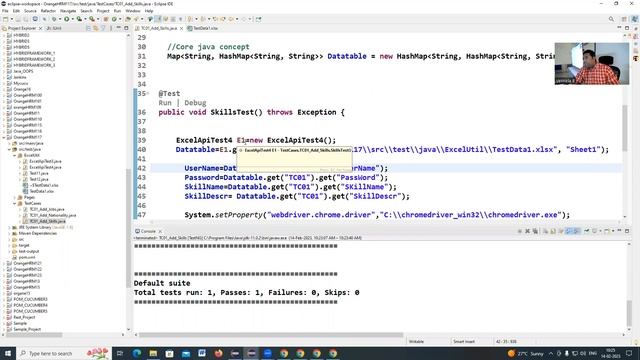Click the Open Perspective icon
The image size is (640, 360).
click(x=624, y=19)
